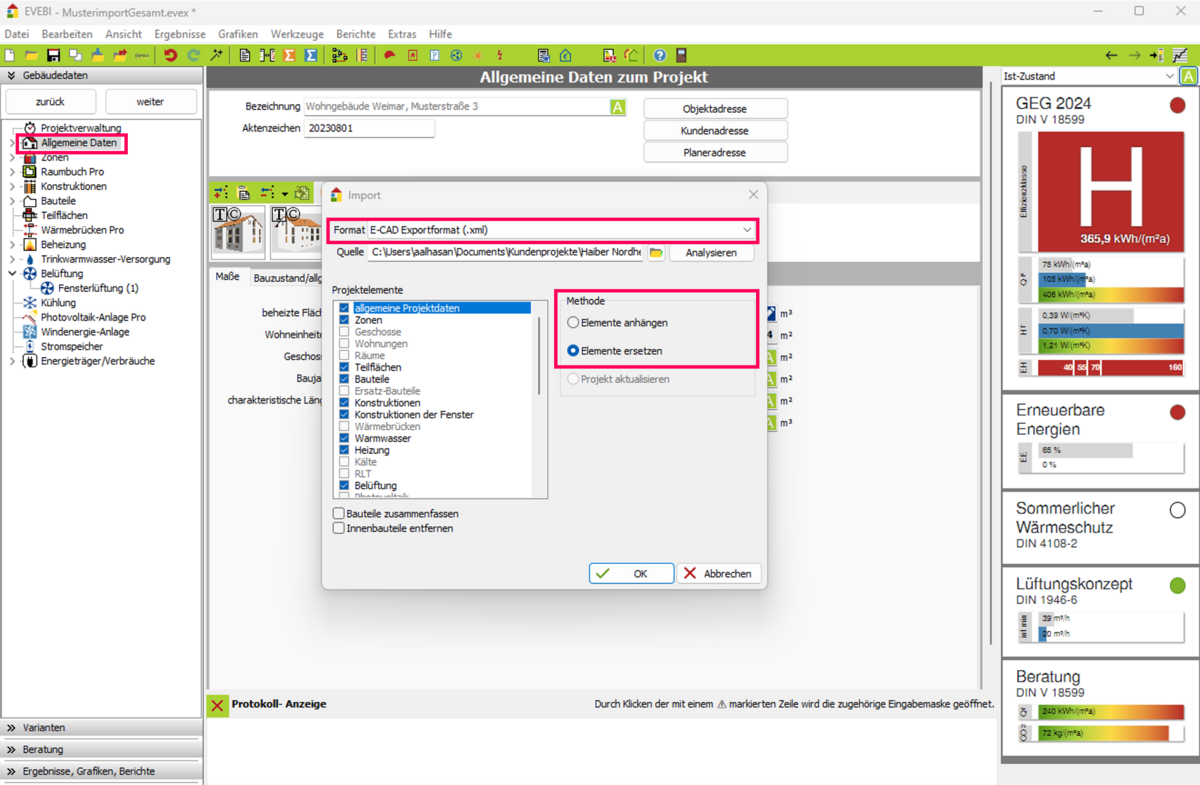The height and width of the screenshot is (785, 1200).
Task: Enable Bauteile zusammenfassen checkbox
Action: point(339,514)
